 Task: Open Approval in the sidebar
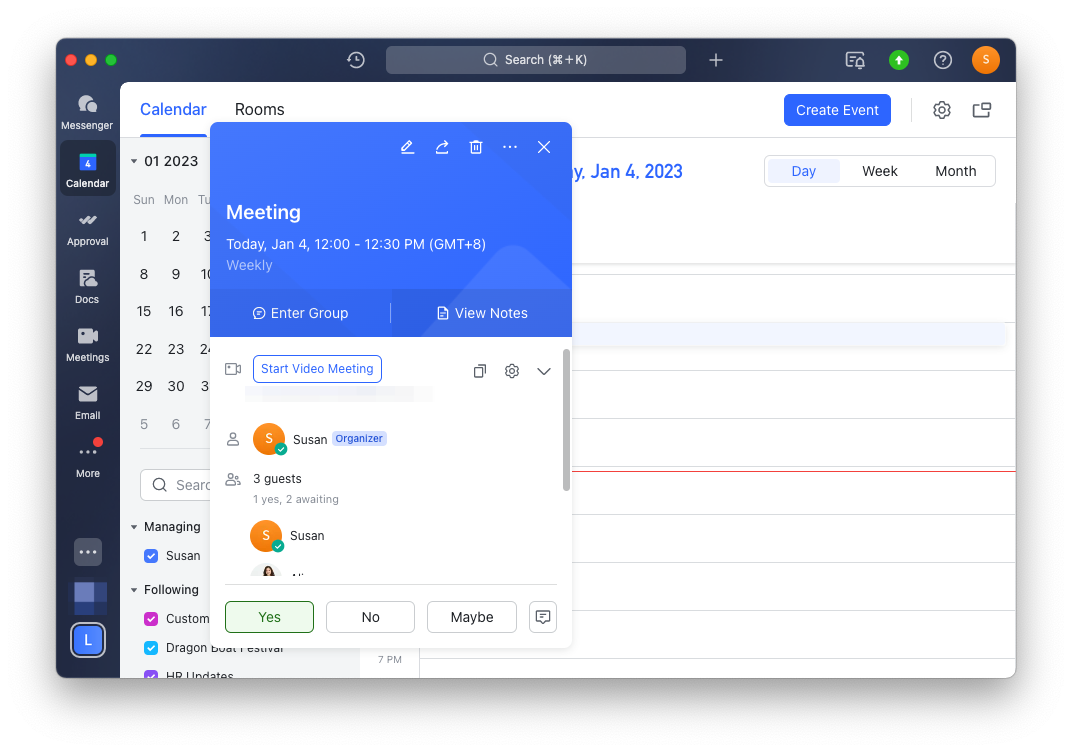(87, 227)
